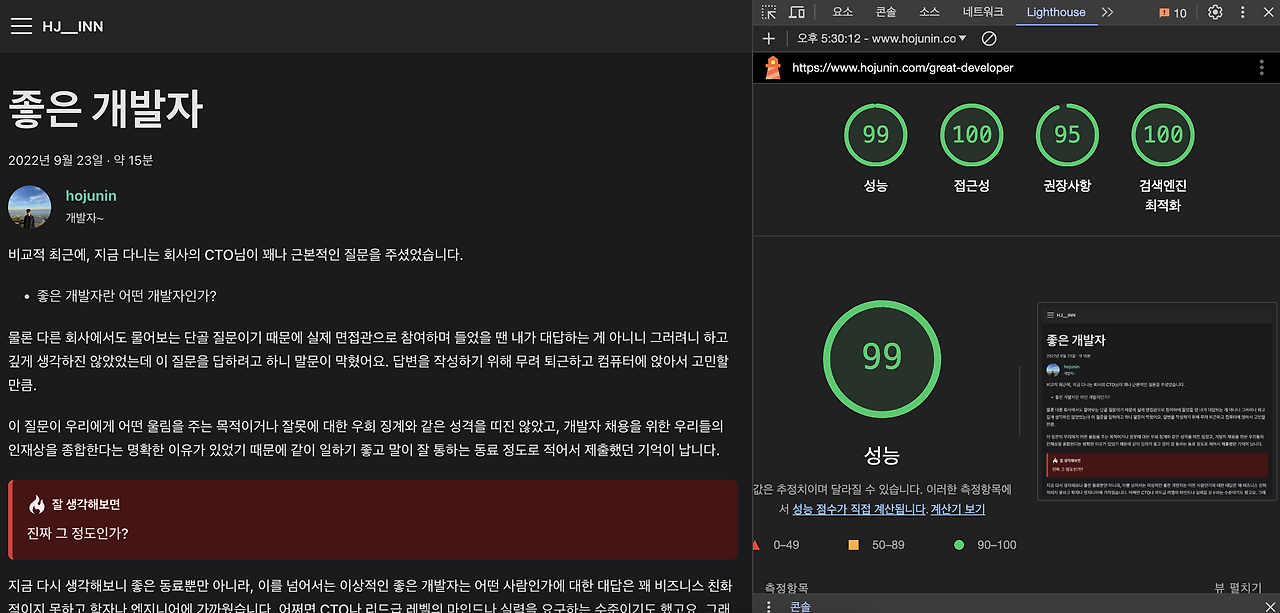
Task: Open DevTools settings gear
Action: tap(1215, 12)
